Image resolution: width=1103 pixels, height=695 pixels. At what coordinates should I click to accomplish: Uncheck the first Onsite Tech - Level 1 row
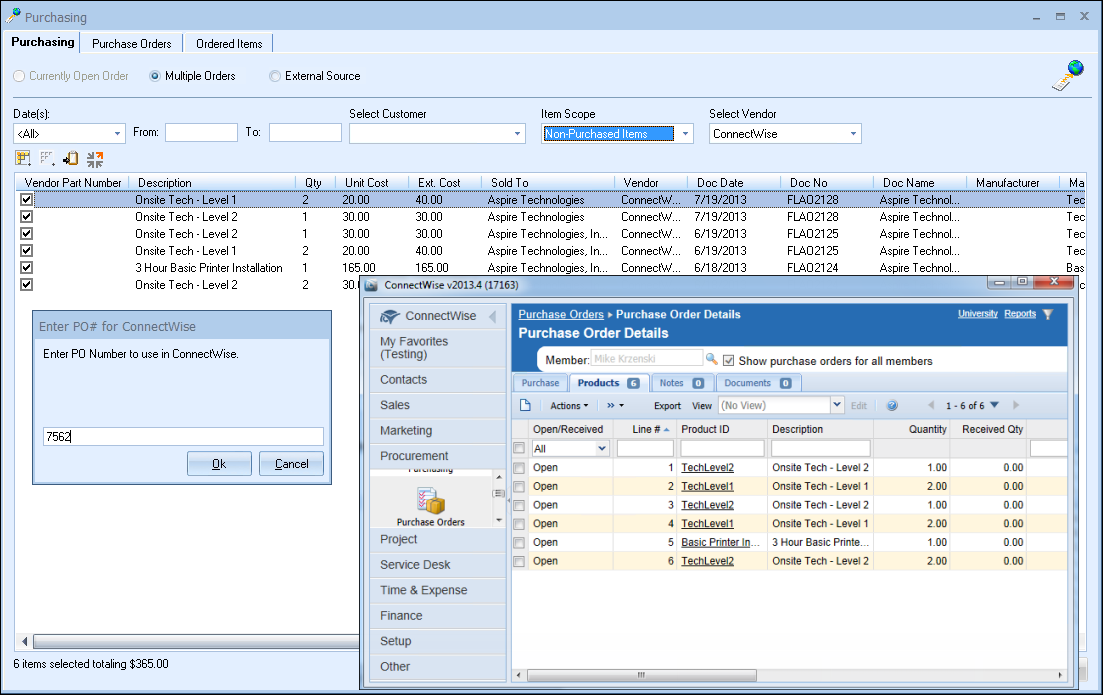26,200
